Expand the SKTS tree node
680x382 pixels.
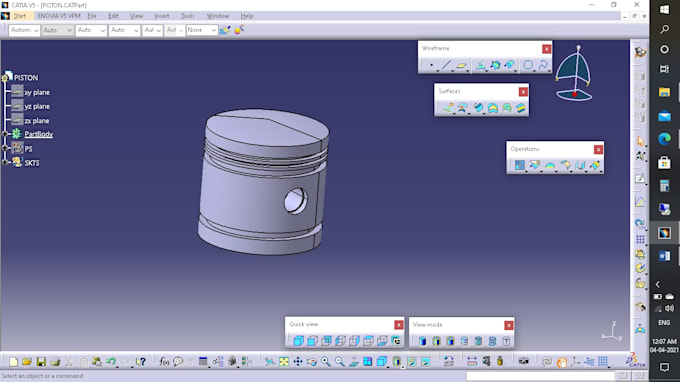tap(5, 162)
